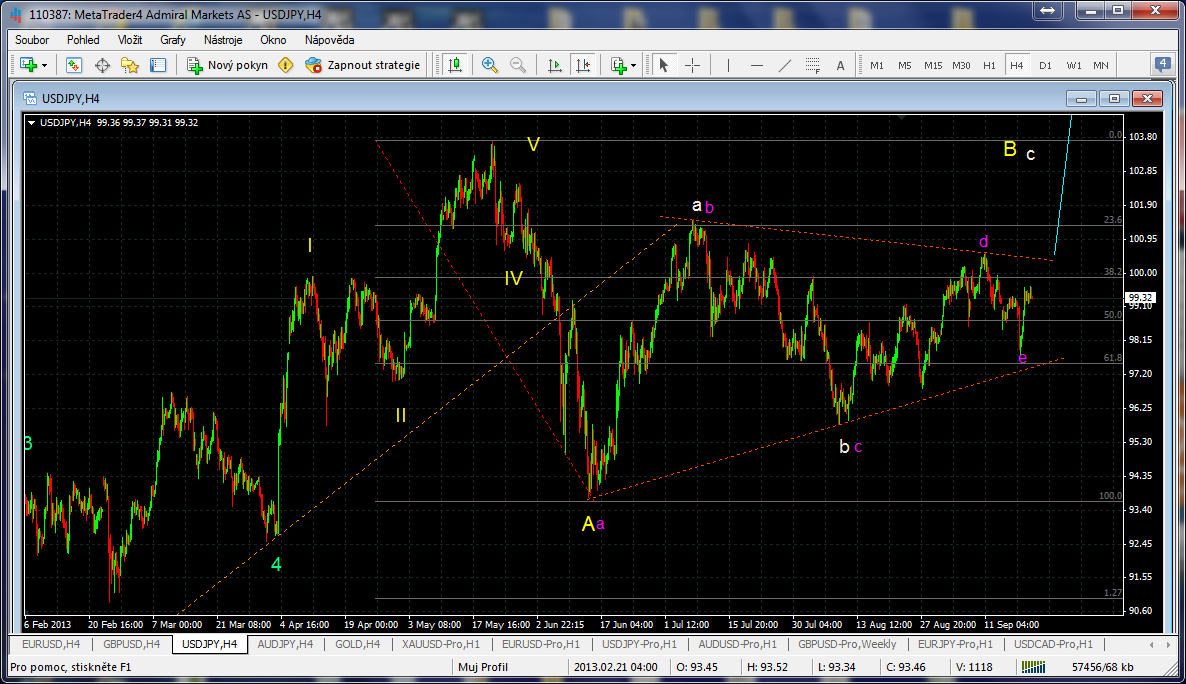
Task: Open the Okno menu
Action: coord(273,40)
